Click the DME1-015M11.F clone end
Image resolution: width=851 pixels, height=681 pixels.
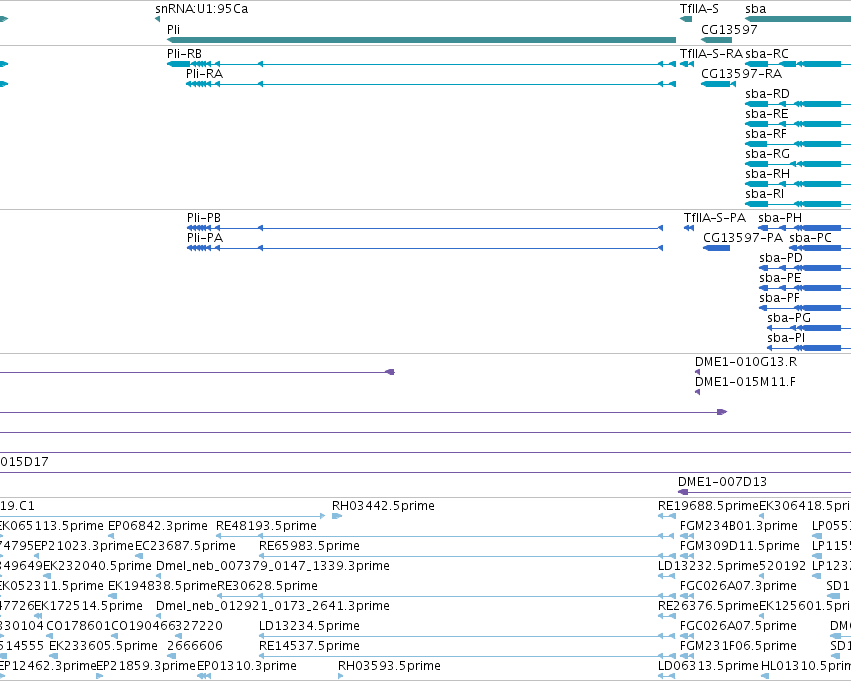697,392
